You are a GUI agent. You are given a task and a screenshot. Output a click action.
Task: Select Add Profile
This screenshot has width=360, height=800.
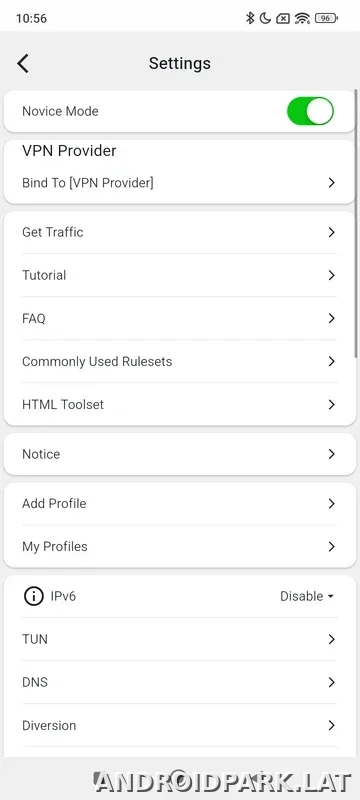179,504
